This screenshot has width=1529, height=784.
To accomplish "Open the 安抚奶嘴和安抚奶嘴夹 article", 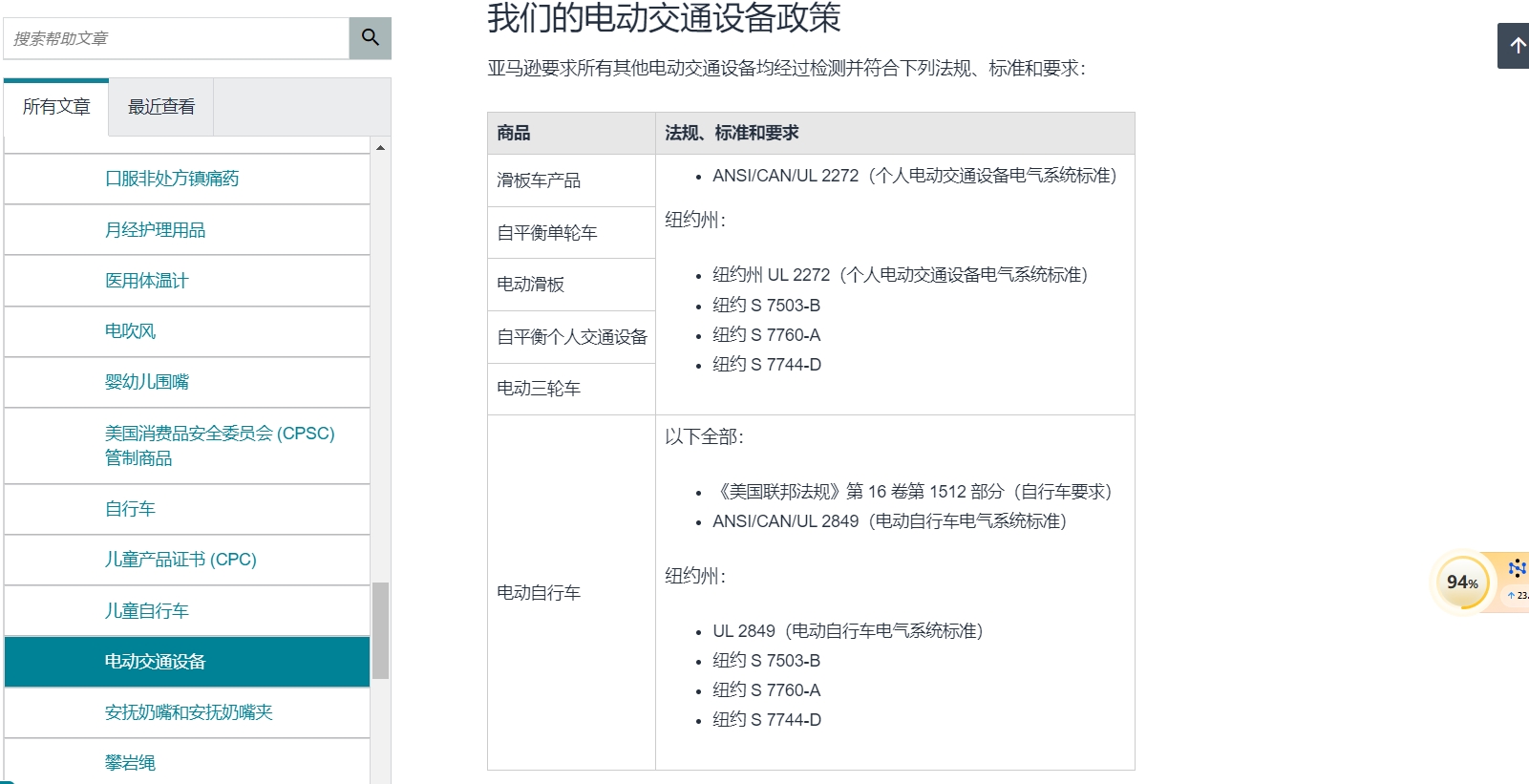I will pyautogui.click(x=187, y=712).
